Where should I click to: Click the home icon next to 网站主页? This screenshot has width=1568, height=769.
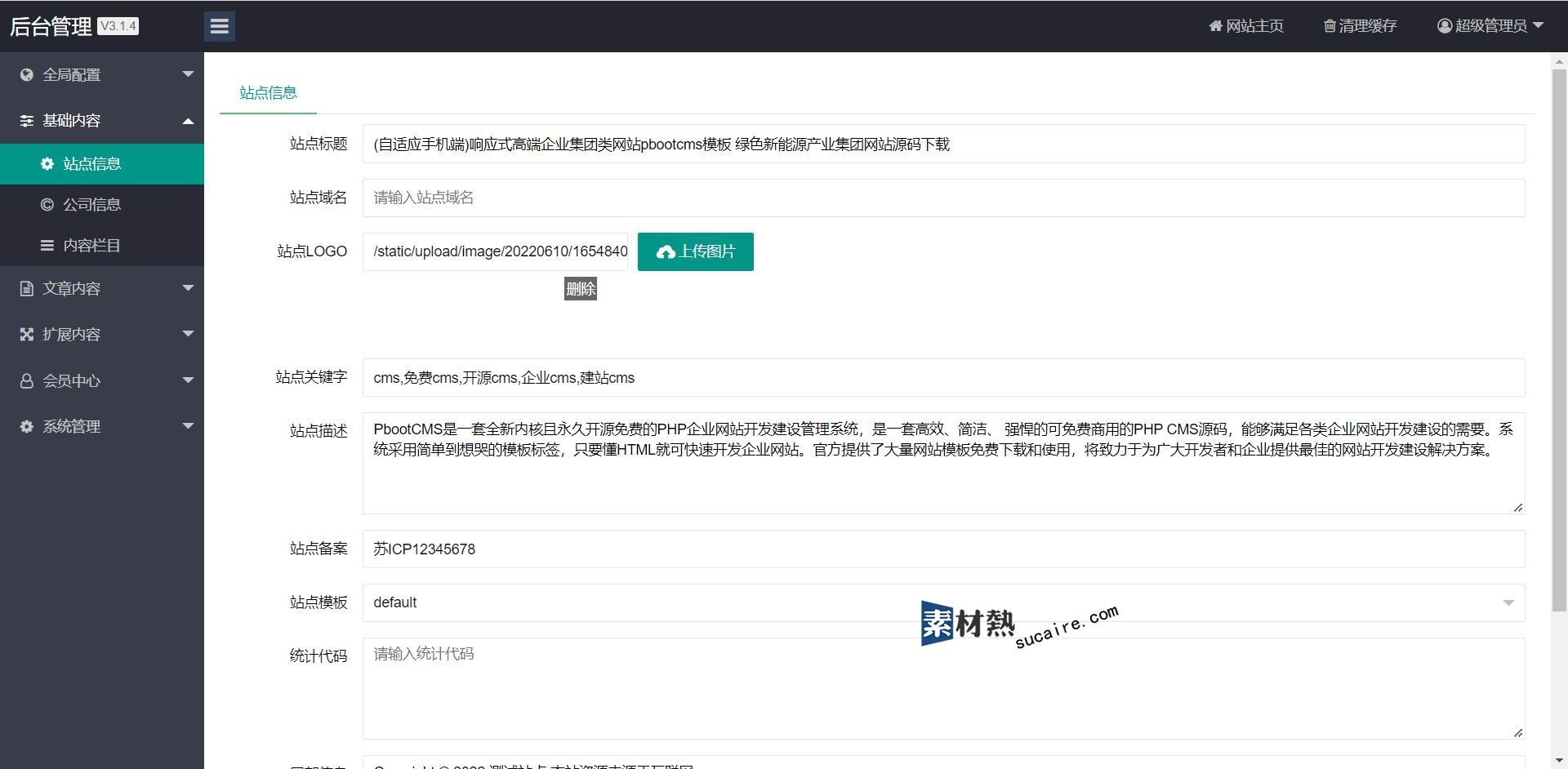(x=1215, y=26)
